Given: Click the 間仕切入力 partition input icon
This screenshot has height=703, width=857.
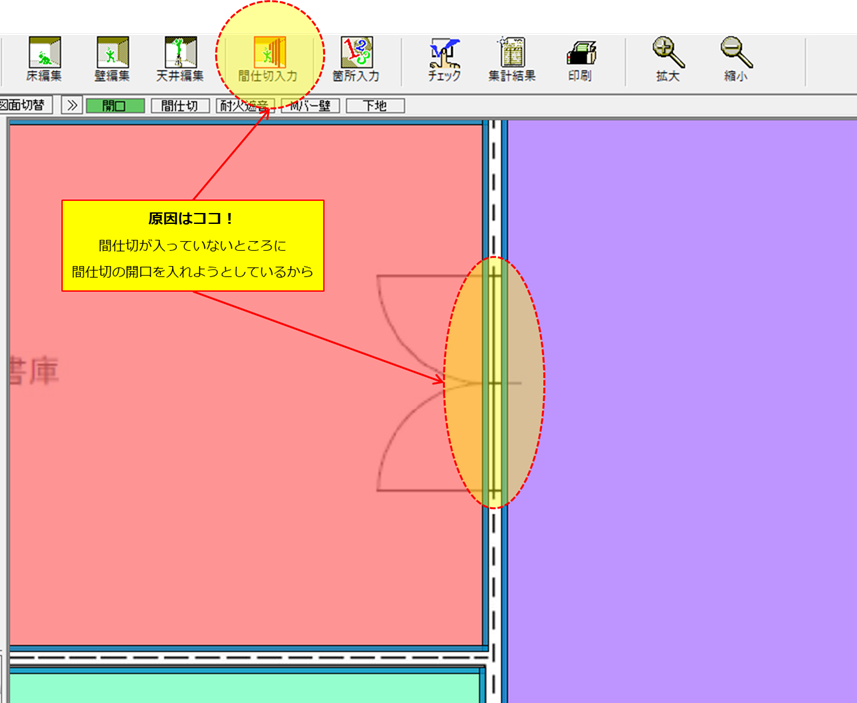Looking at the screenshot, I should point(267,58).
